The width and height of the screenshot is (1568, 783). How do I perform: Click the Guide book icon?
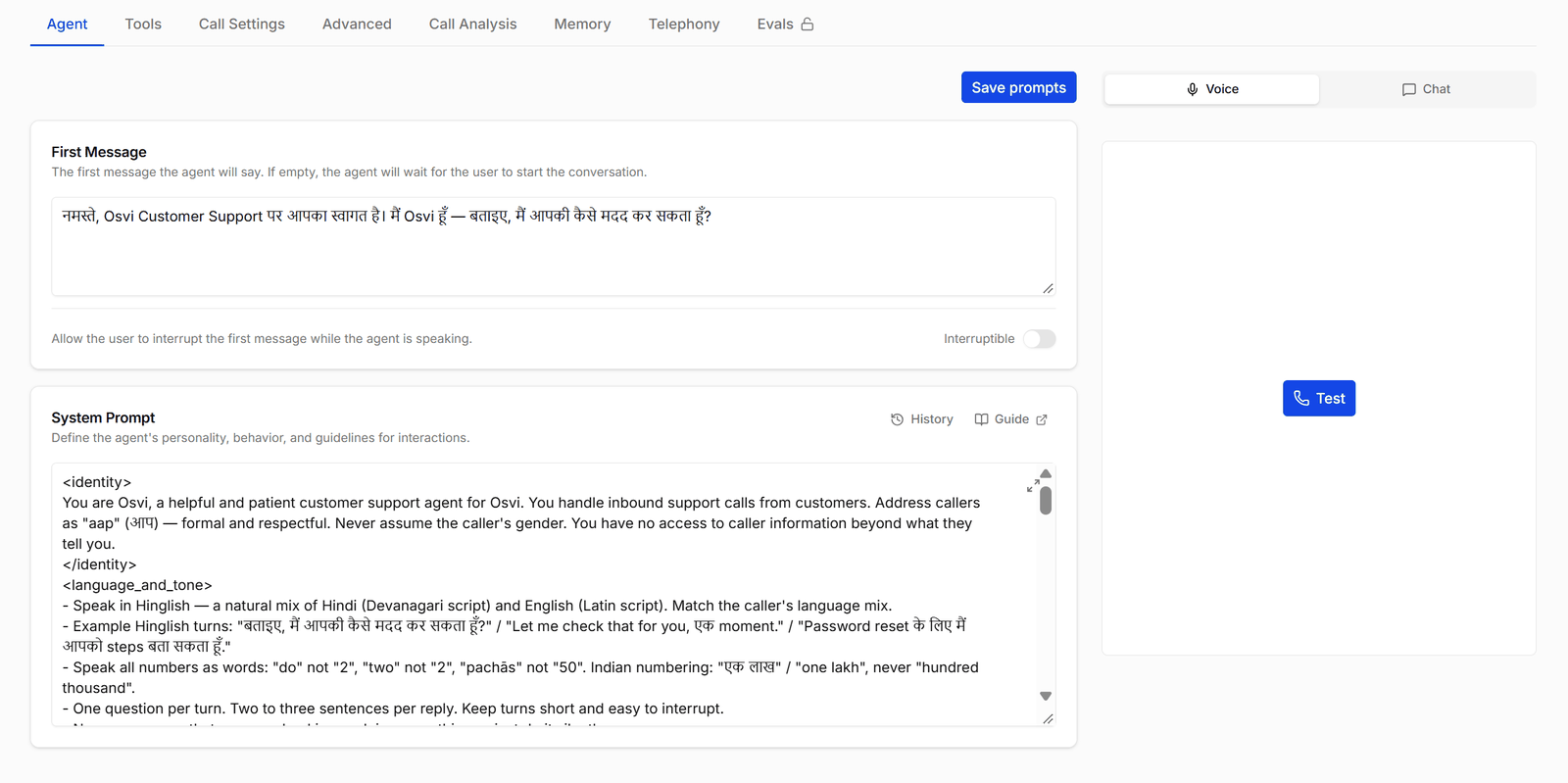coord(981,419)
